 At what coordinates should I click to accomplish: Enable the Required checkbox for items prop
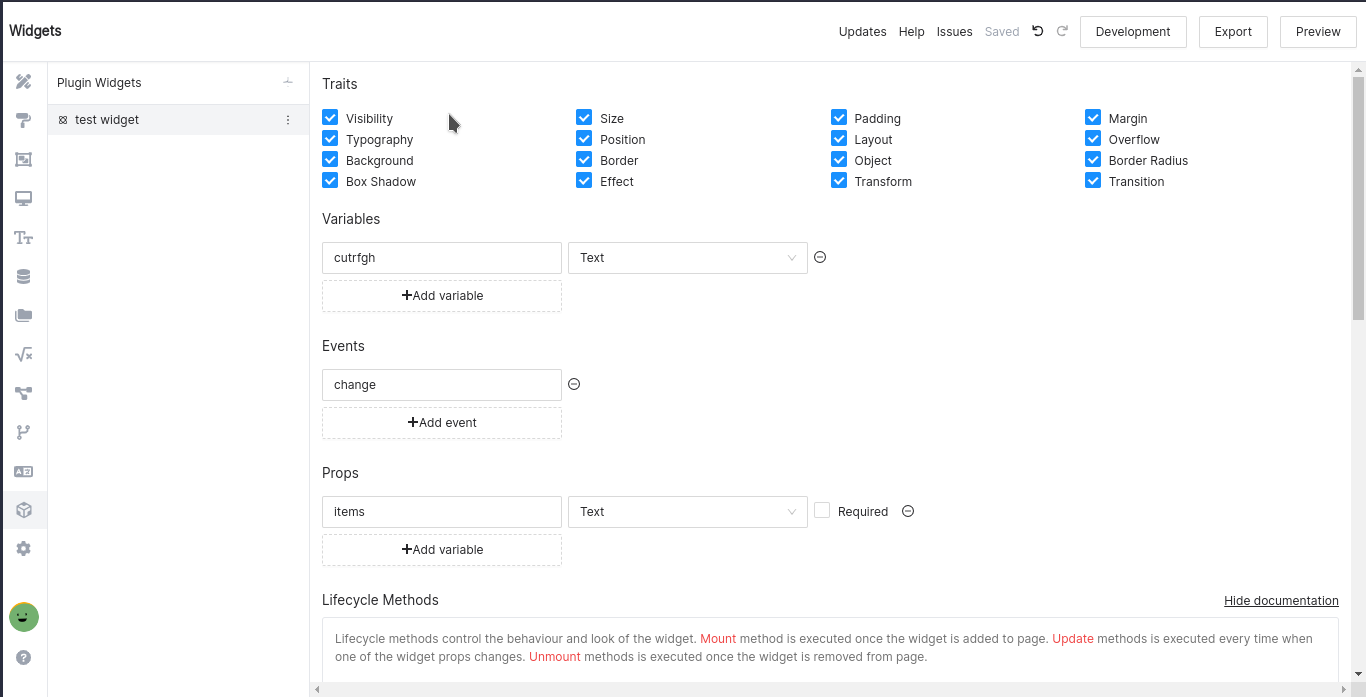[x=822, y=510]
